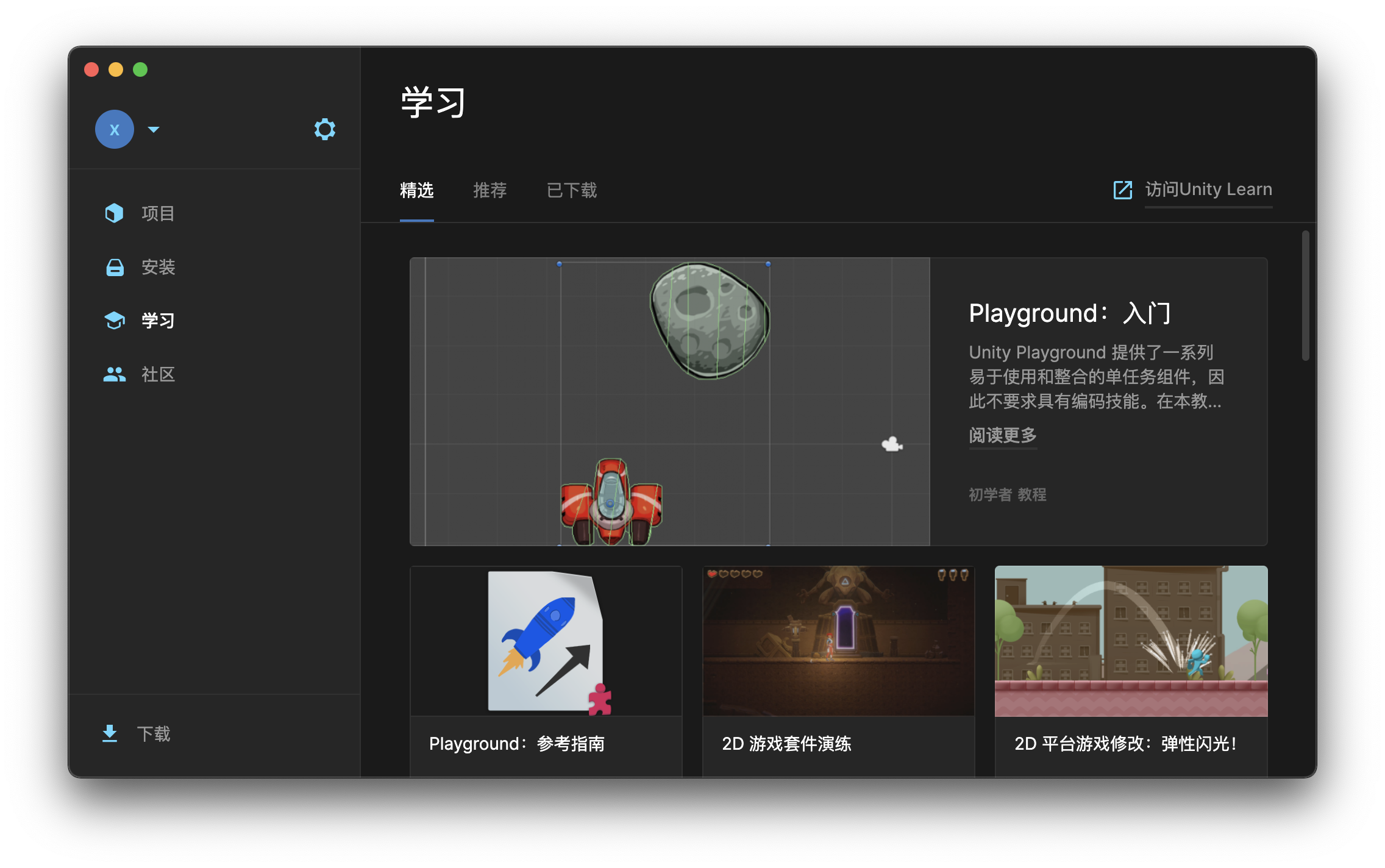This screenshot has width=1385, height=868.
Task: Click the Playground 入门 featured image
Action: [x=669, y=401]
